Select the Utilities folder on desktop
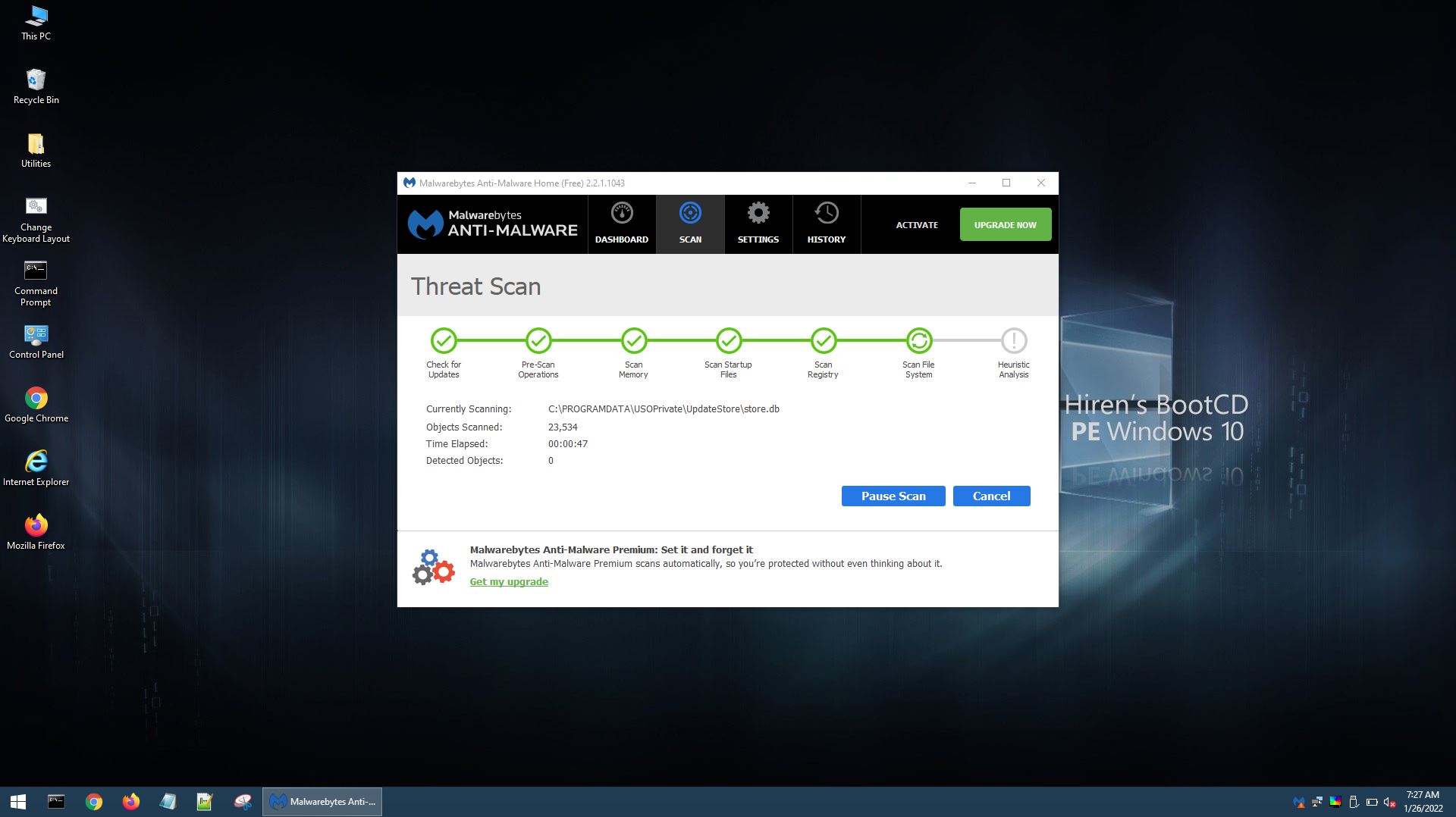This screenshot has width=1456, height=817. 36,150
